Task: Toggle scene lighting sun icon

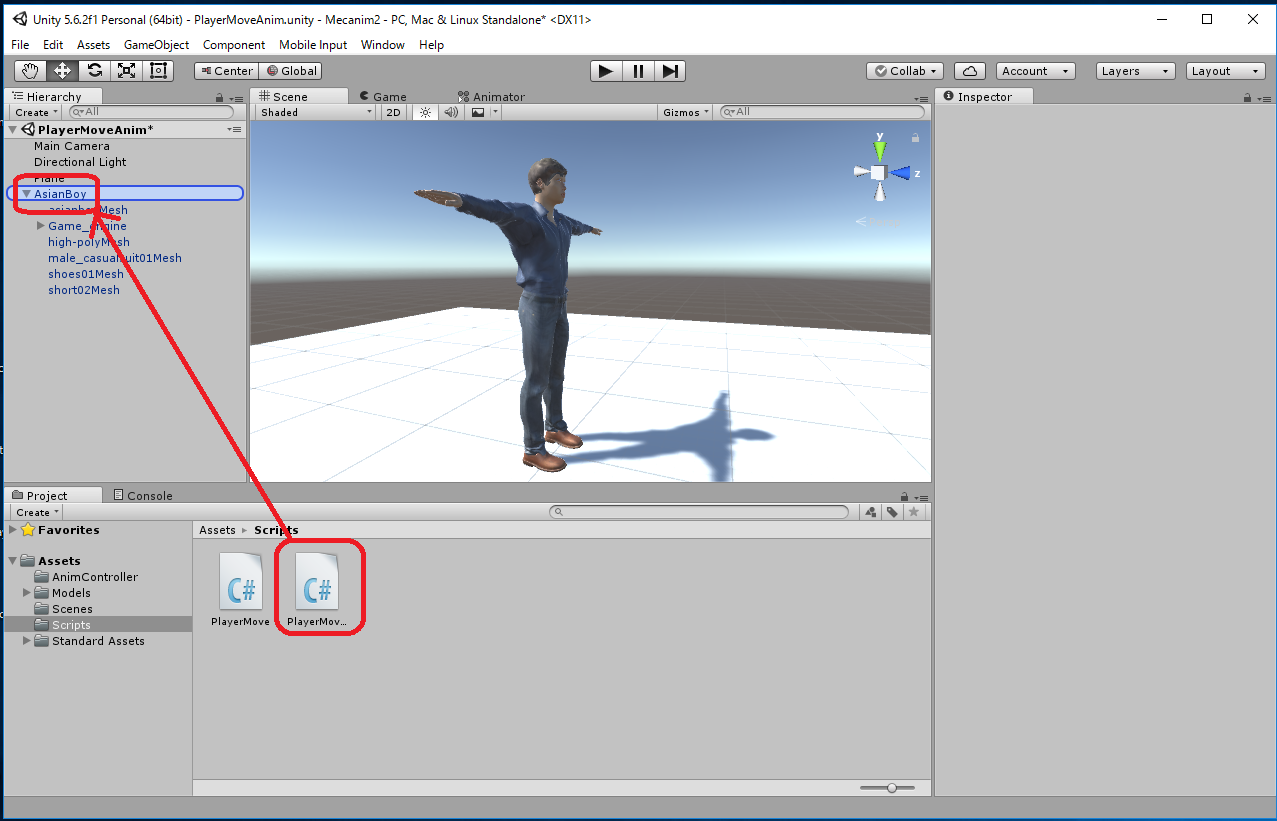Action: click(425, 112)
